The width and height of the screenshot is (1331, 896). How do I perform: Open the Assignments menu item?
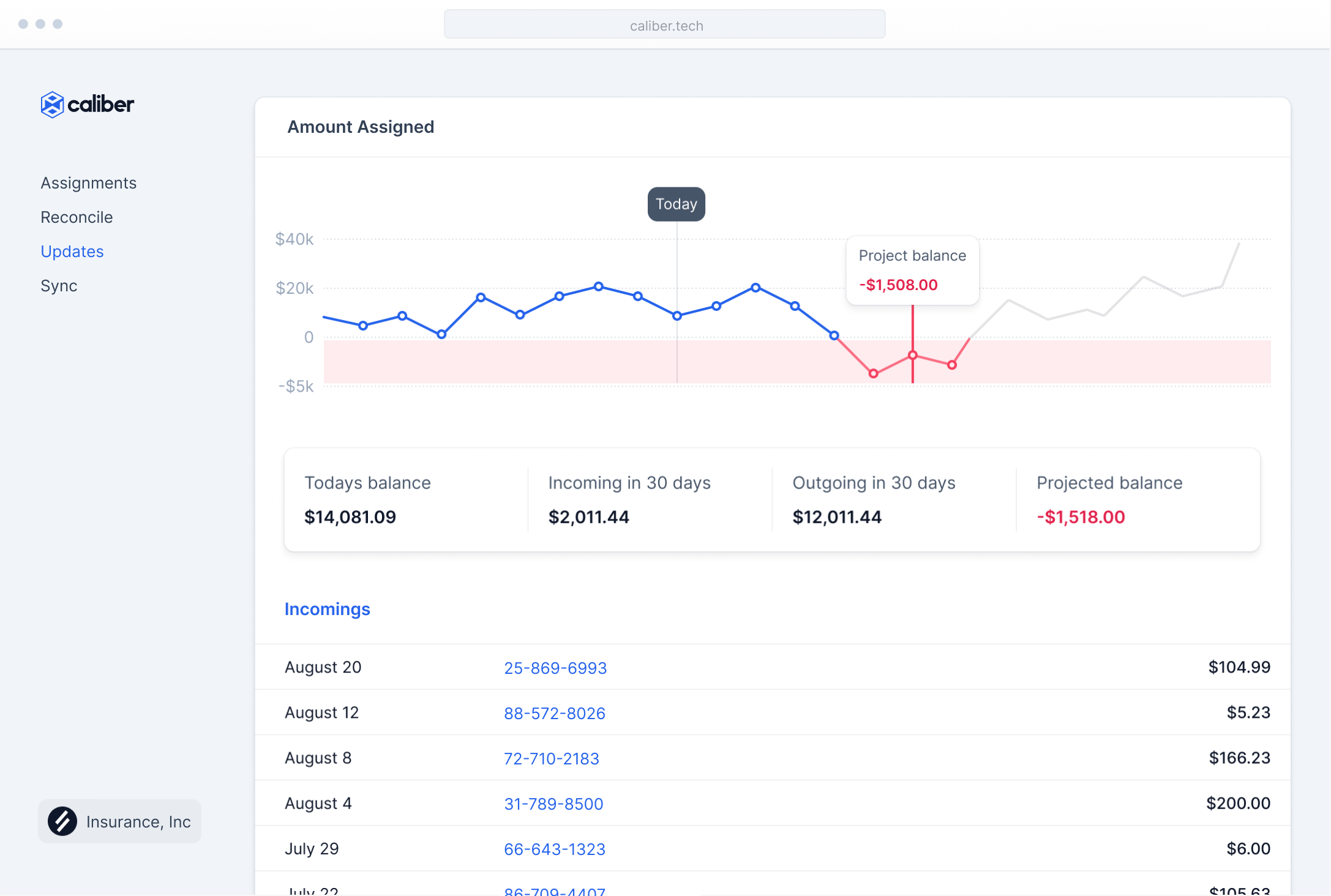click(88, 183)
